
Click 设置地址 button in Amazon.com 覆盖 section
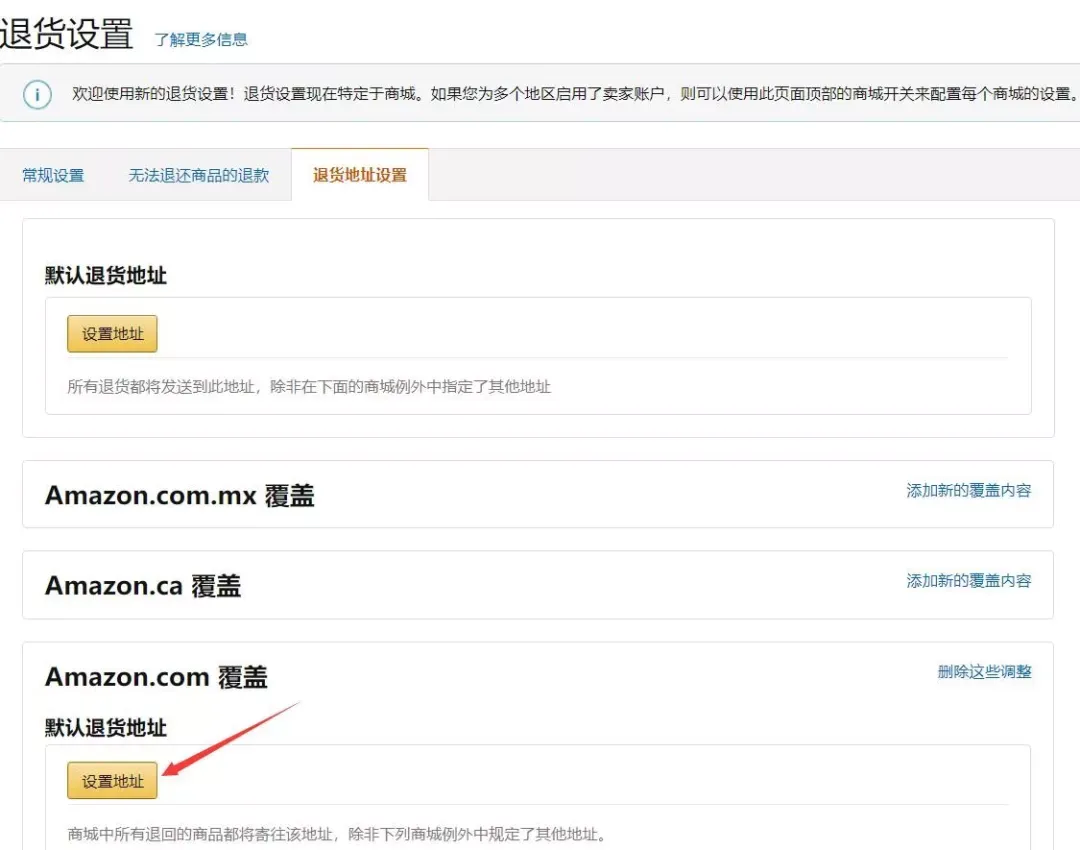click(x=112, y=781)
